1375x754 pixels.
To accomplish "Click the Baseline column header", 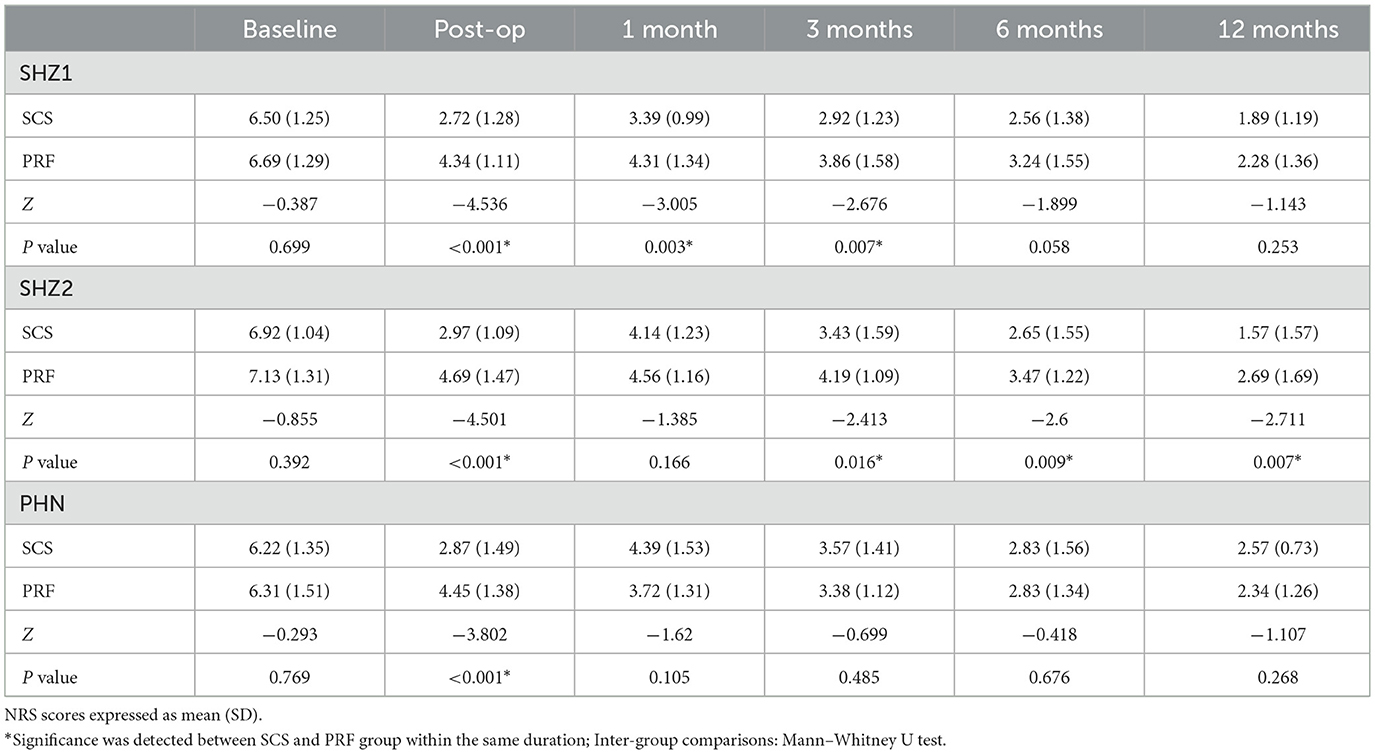I will point(288,30).
